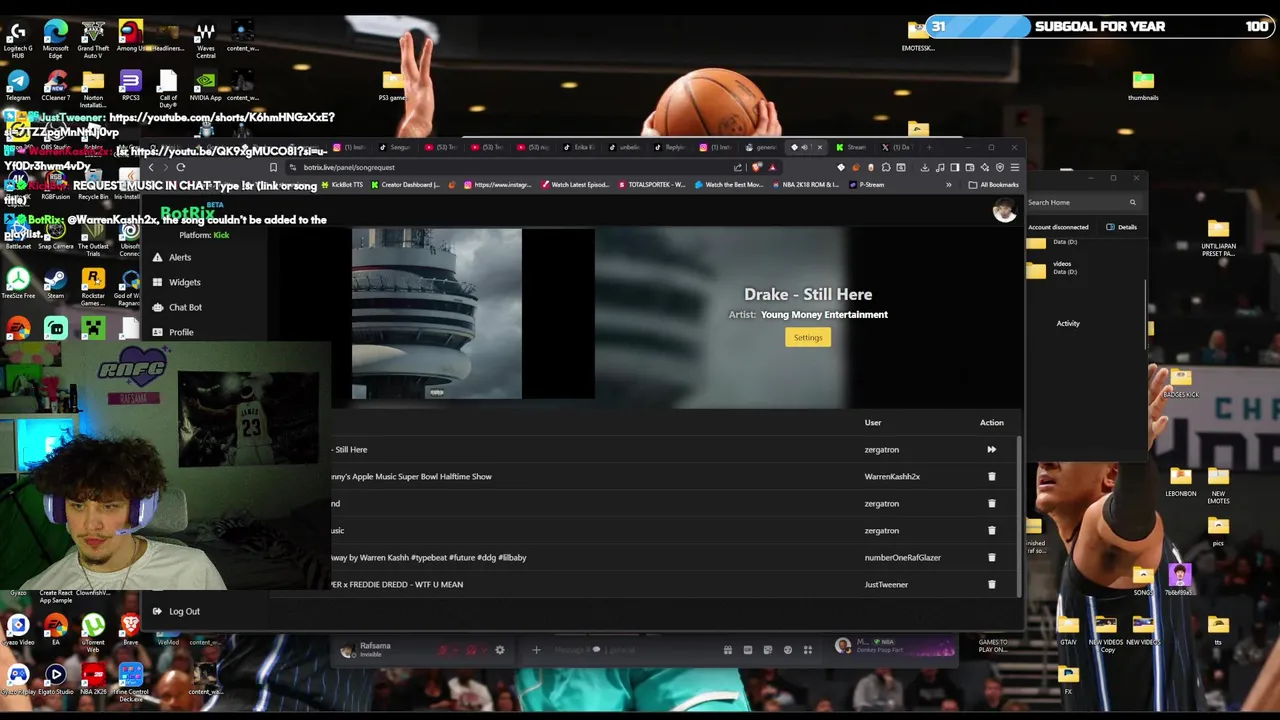Open Discord user settings gear
Image resolution: width=1280 pixels, height=720 pixels.
click(x=500, y=650)
